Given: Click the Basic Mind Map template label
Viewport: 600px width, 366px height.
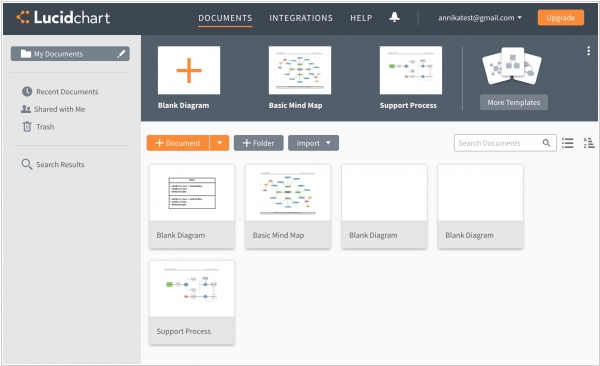Looking at the screenshot, I should (295, 105).
